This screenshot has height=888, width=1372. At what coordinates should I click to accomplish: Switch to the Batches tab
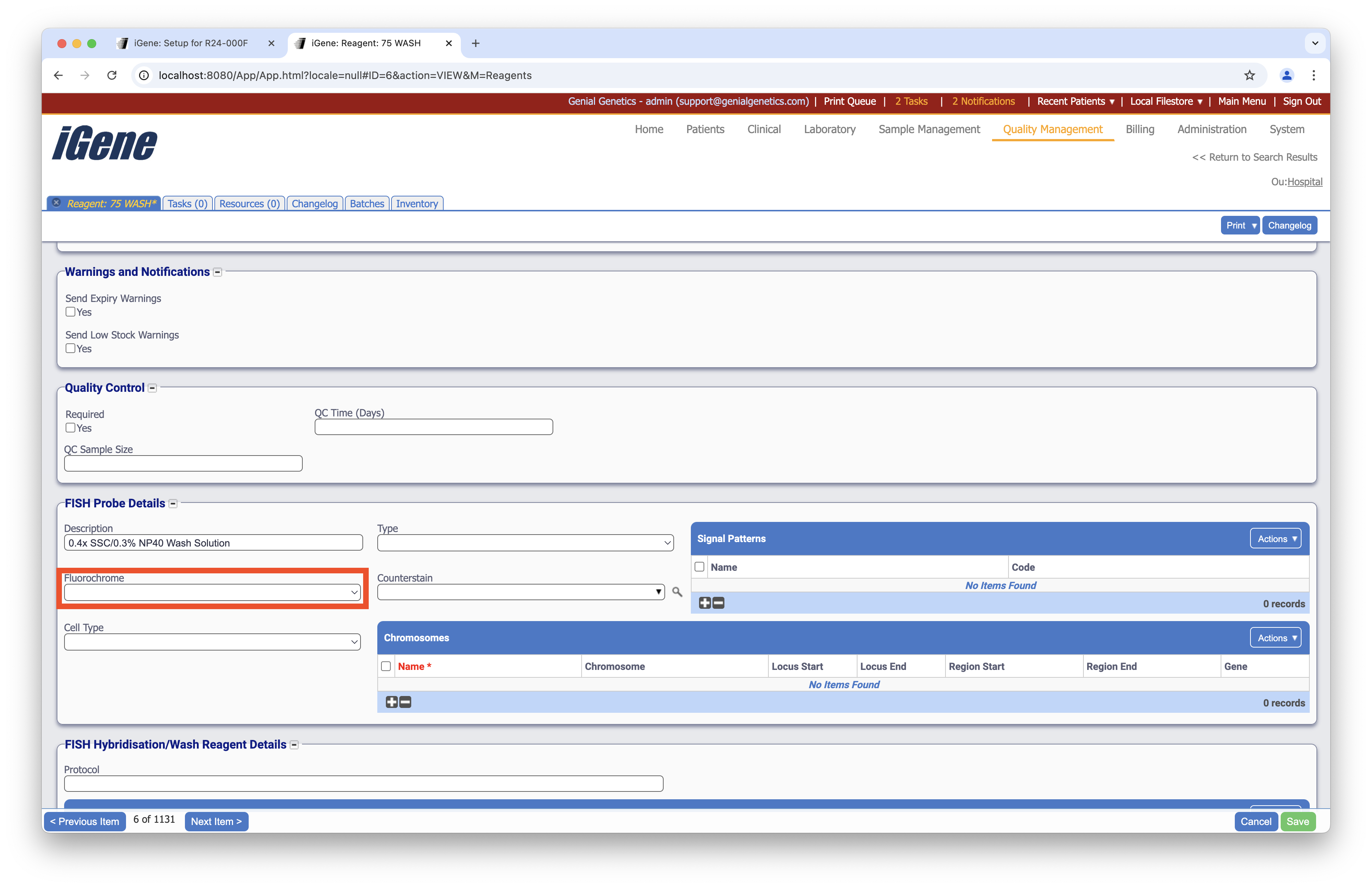click(366, 204)
